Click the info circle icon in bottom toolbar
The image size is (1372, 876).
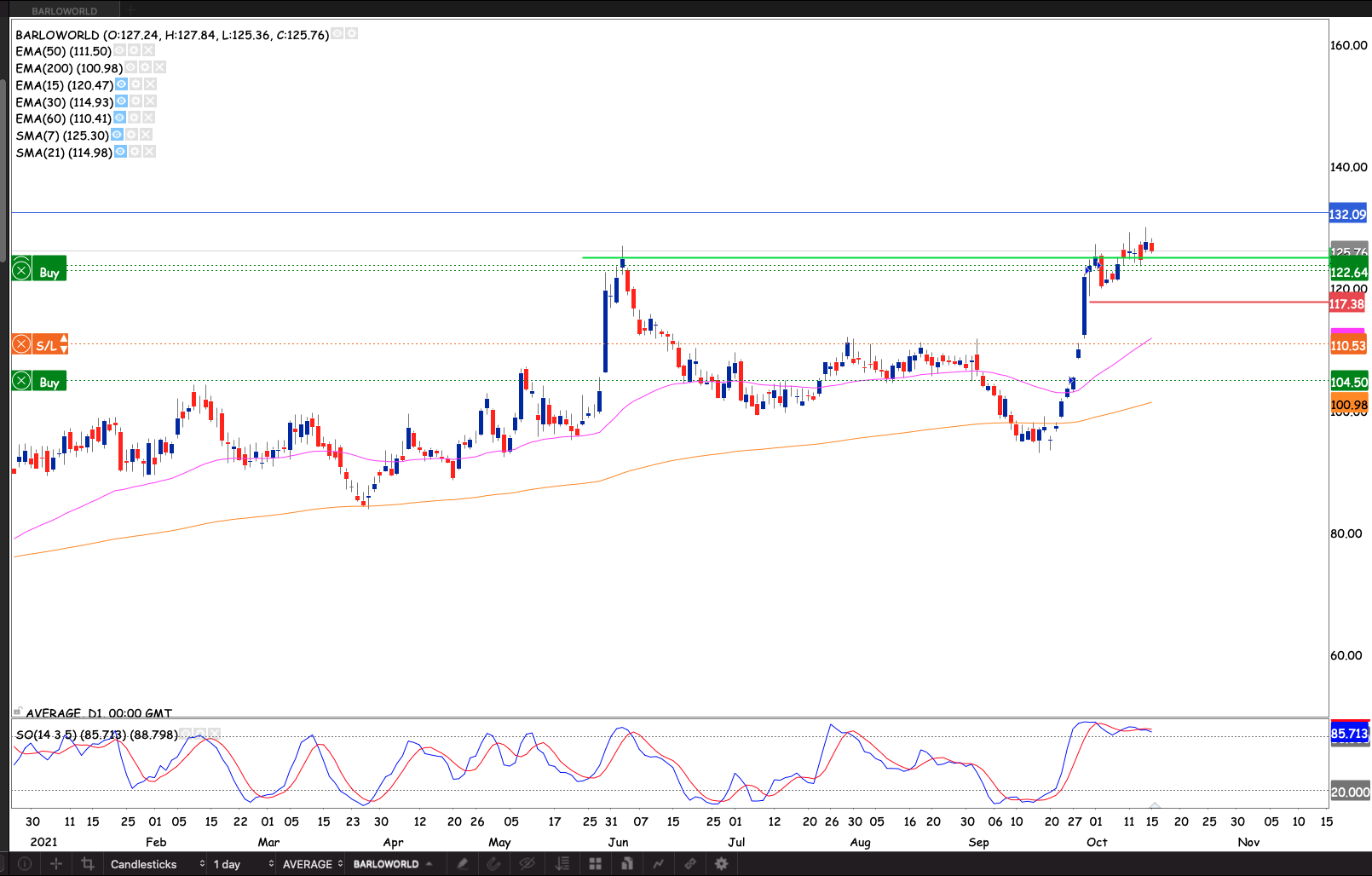(25, 864)
